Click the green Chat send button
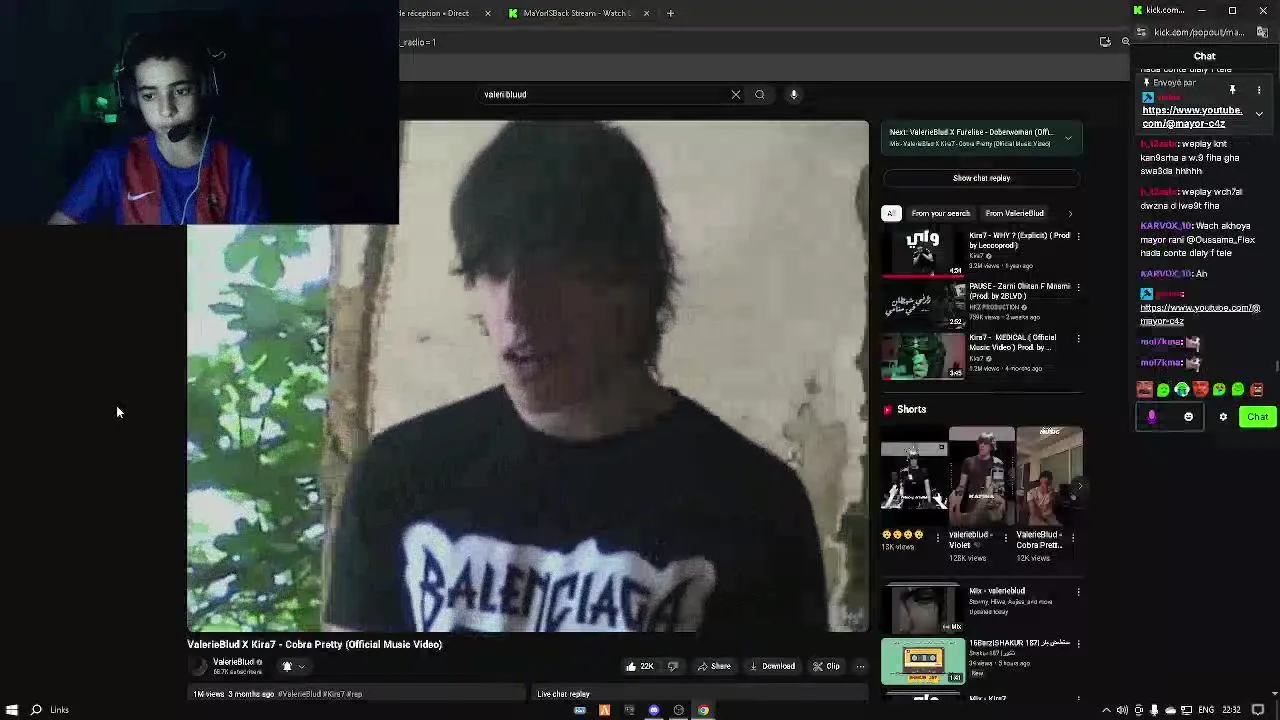This screenshot has width=1280, height=720. (1257, 417)
